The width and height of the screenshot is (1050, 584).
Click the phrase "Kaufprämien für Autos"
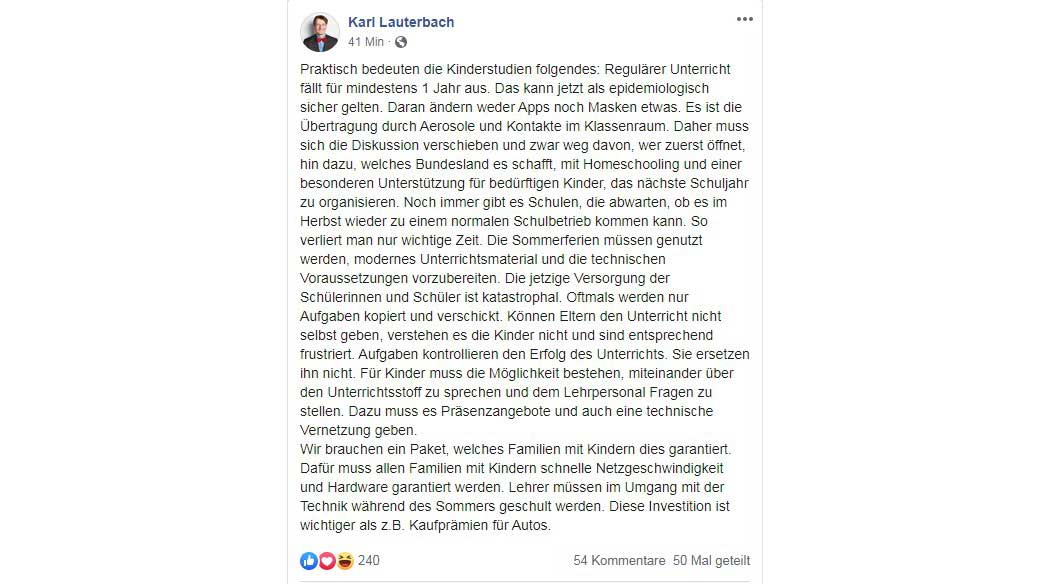pos(479,526)
